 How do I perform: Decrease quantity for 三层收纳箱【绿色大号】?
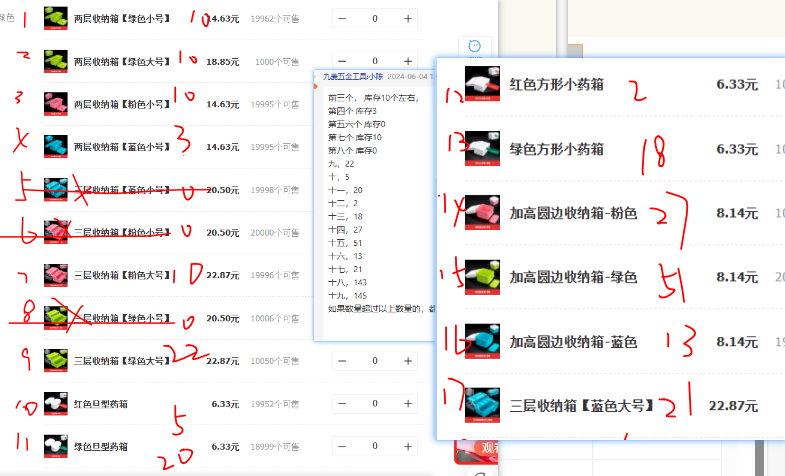pyautogui.click(x=342, y=361)
